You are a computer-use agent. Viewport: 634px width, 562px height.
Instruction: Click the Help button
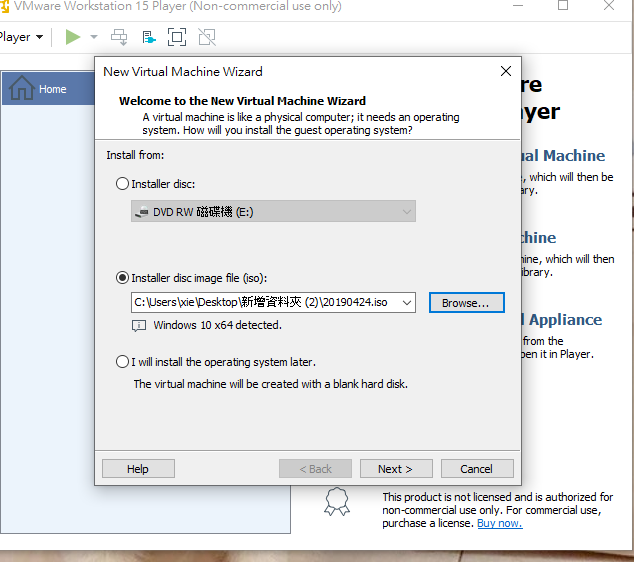138,469
